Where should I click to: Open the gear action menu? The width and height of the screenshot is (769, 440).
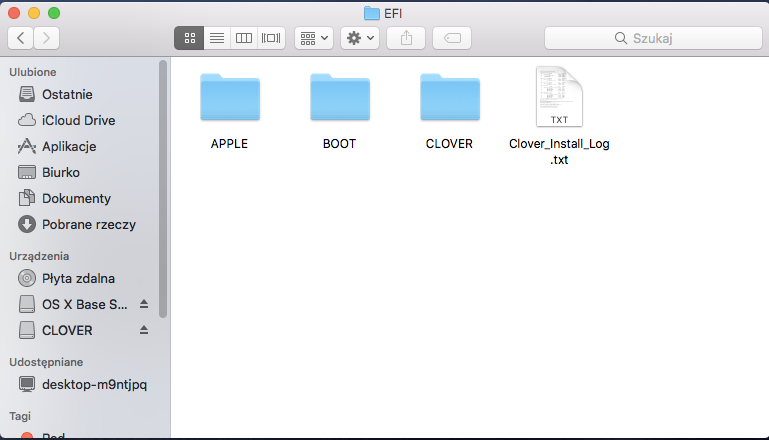(x=360, y=38)
